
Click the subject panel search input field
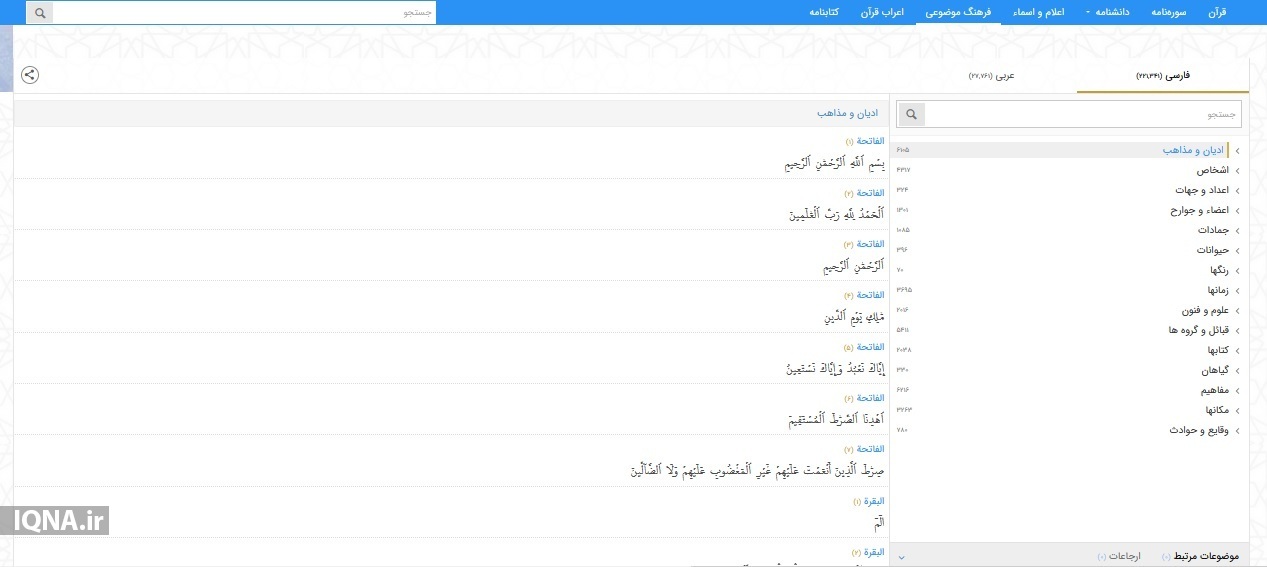[1082, 114]
